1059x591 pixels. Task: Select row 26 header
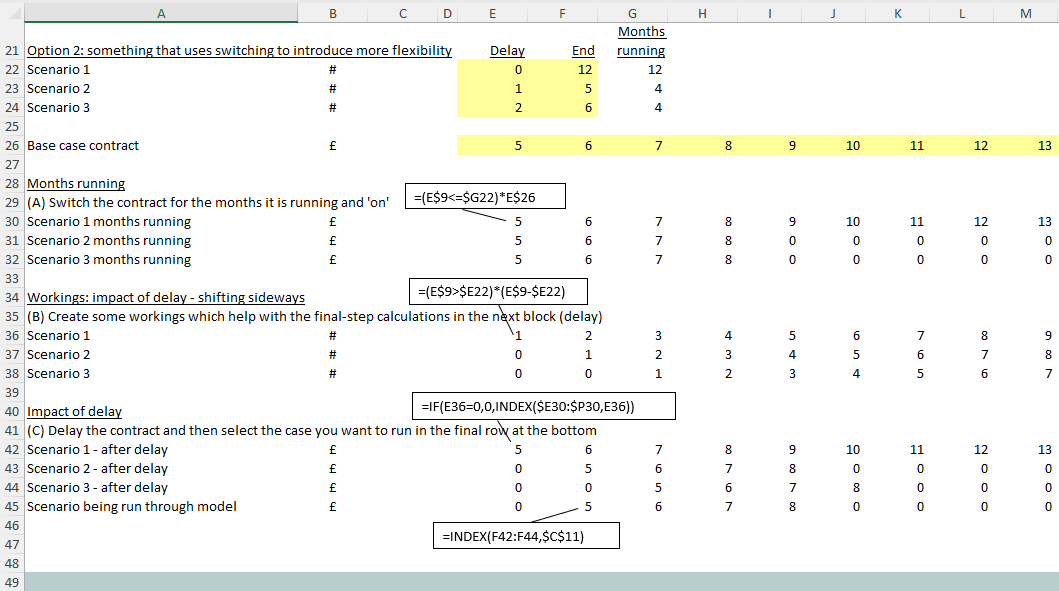point(12,146)
